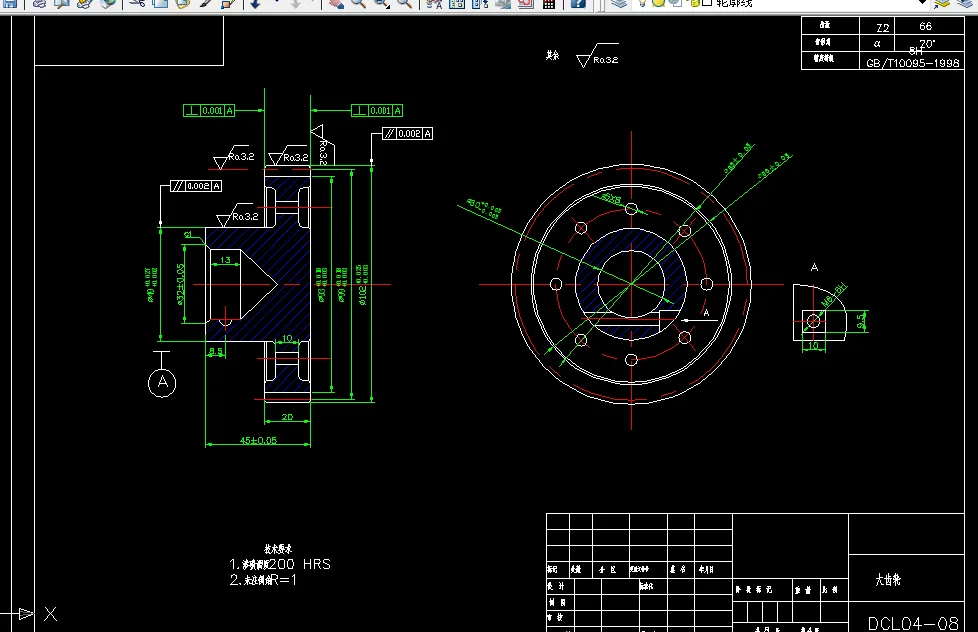Click the Paste clipboard icon
This screenshot has height=632, width=978.
click(x=182, y=3)
